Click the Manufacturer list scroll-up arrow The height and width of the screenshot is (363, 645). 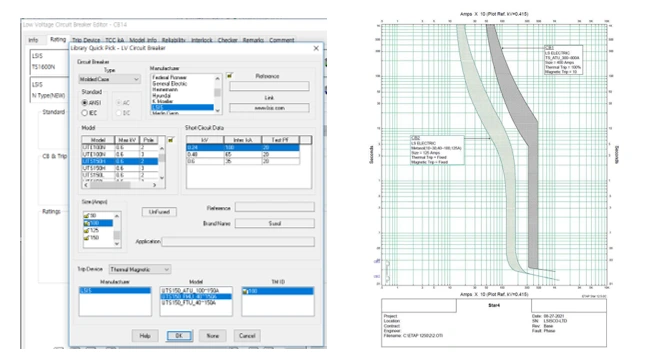coord(217,78)
